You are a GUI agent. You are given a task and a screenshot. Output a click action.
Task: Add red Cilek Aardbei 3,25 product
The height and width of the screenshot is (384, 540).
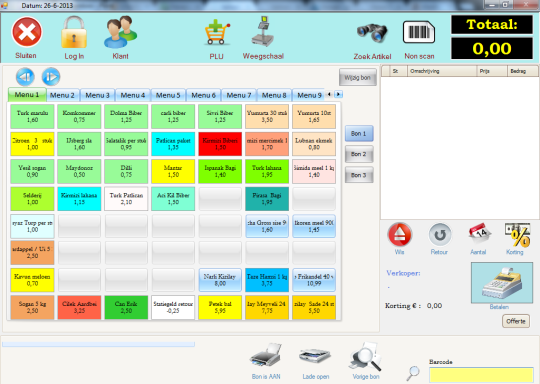tap(79, 308)
